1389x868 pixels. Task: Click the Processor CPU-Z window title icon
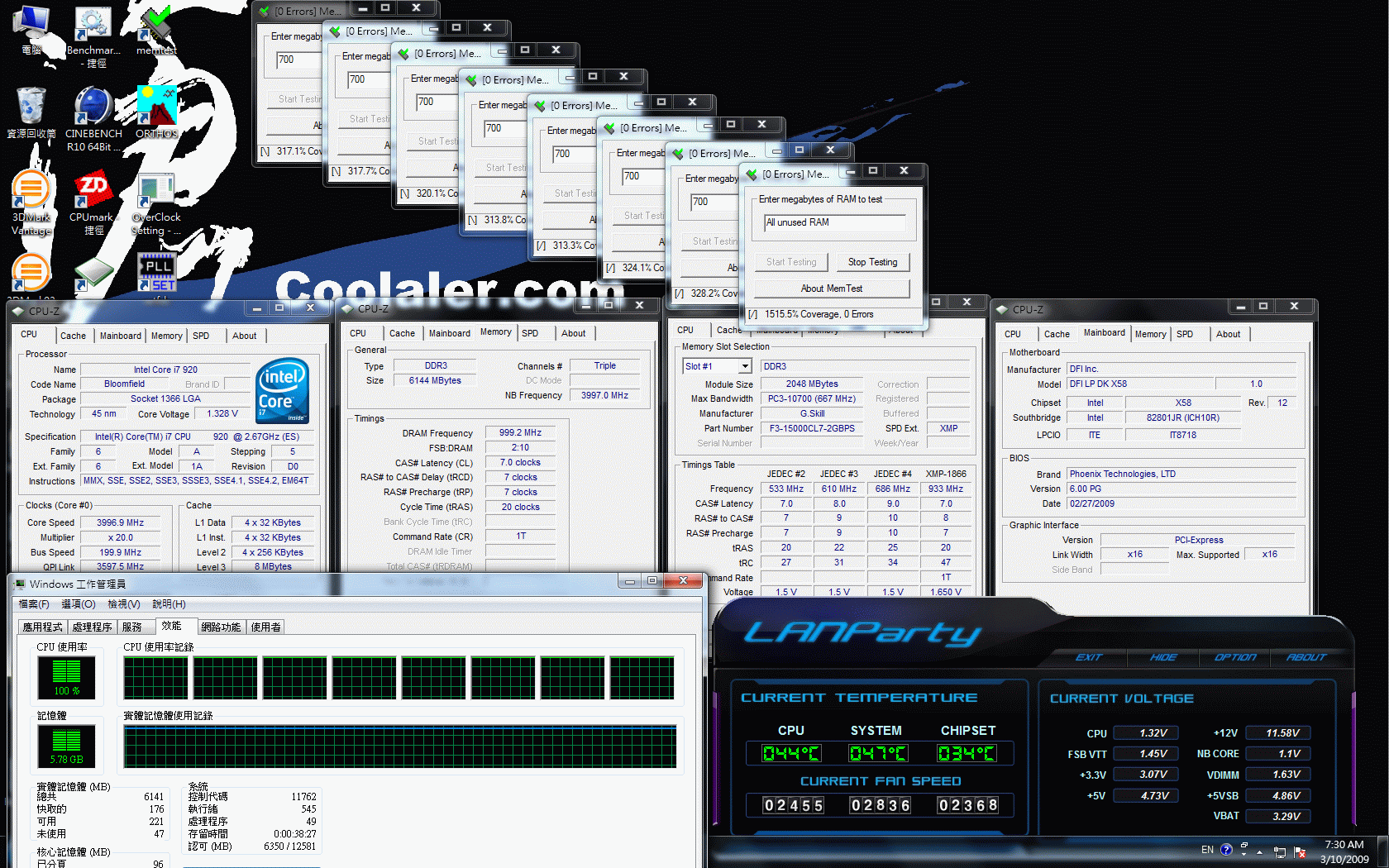[x=18, y=312]
